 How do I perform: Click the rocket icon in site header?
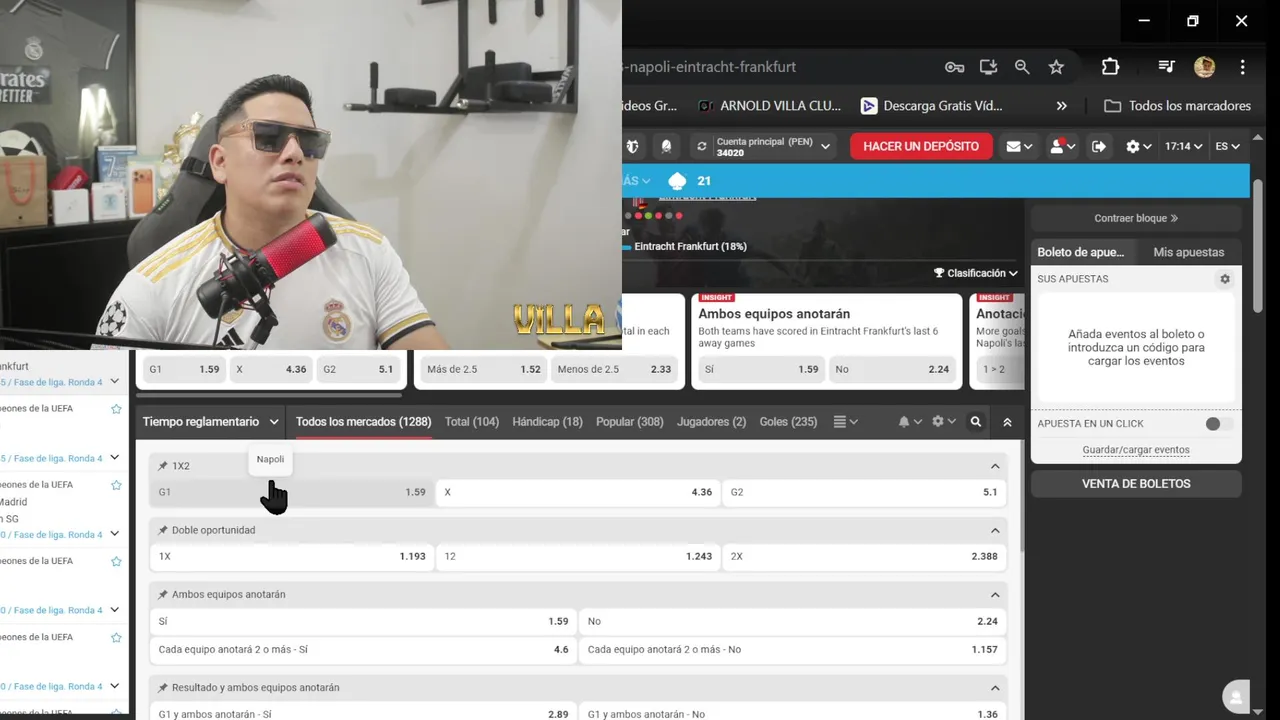tap(666, 146)
